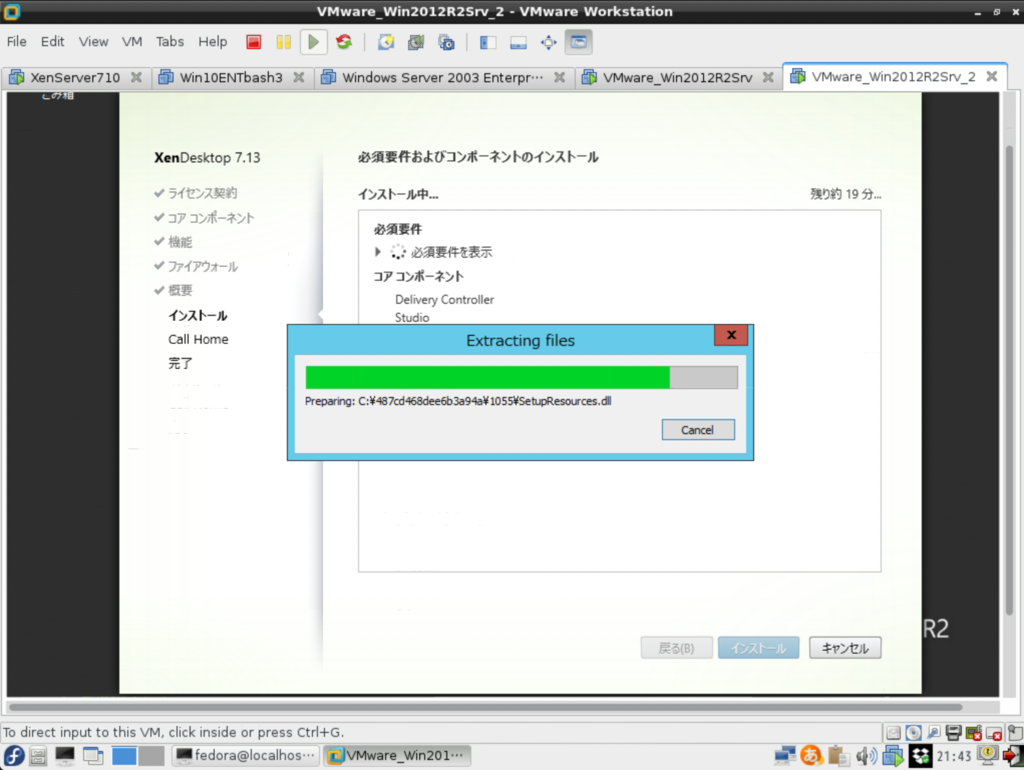Toggle the thumbnail bar view icon
The image size is (1024, 770).
coord(519,42)
